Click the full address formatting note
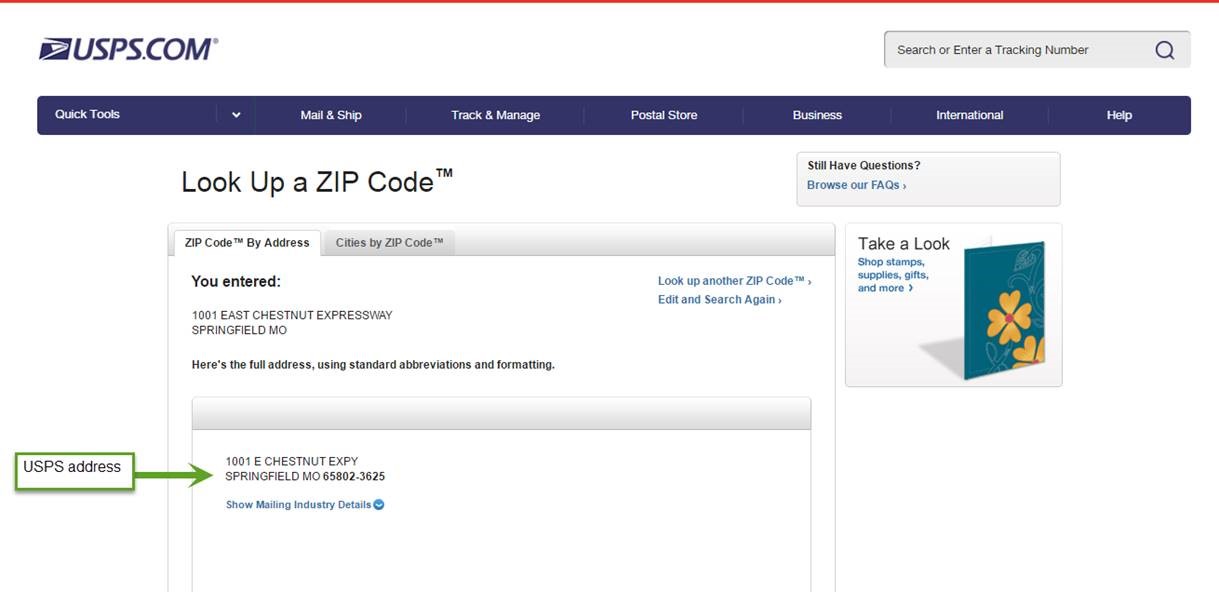Screen dimensions: 1219x592 (x=373, y=365)
